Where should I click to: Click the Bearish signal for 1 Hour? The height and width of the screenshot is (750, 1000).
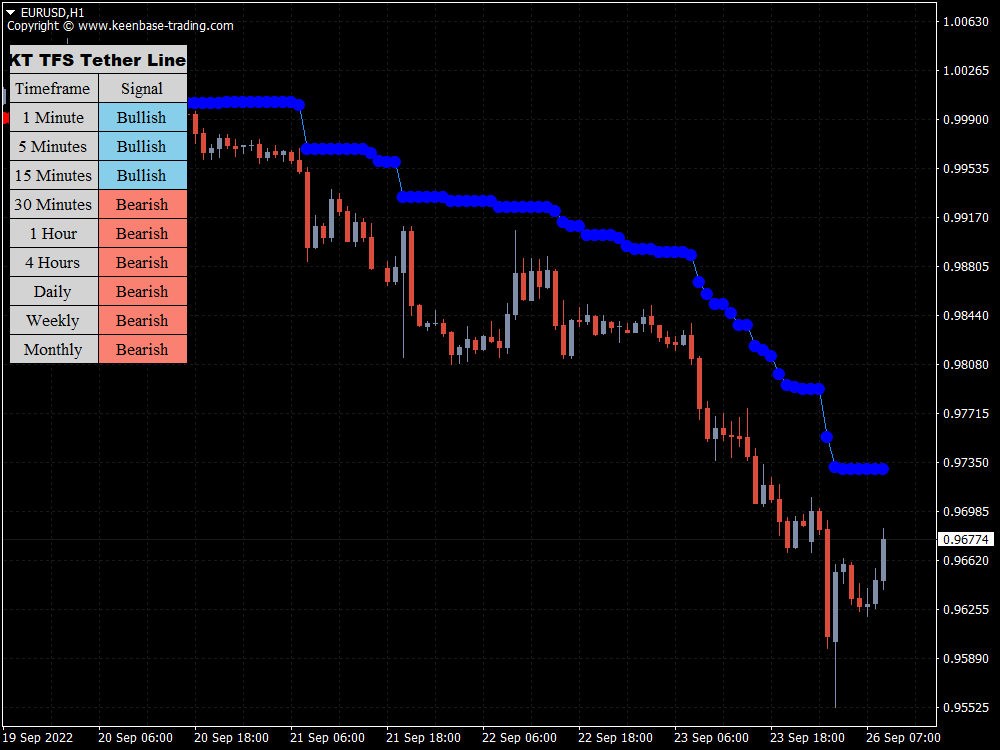[143, 234]
